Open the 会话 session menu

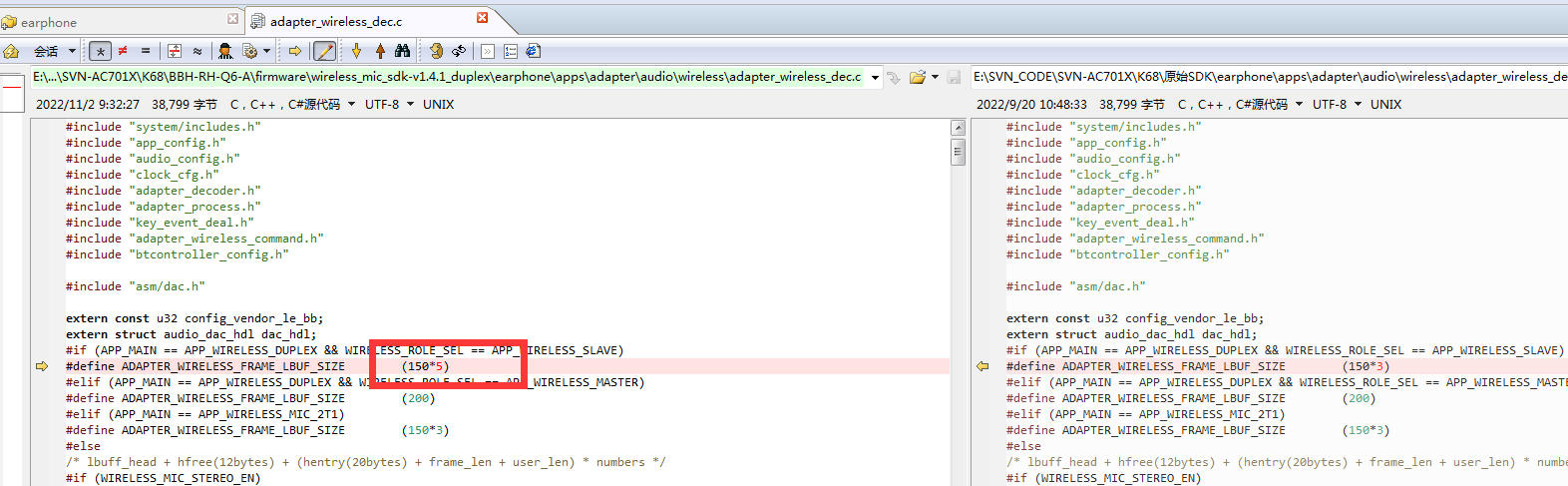55,51
